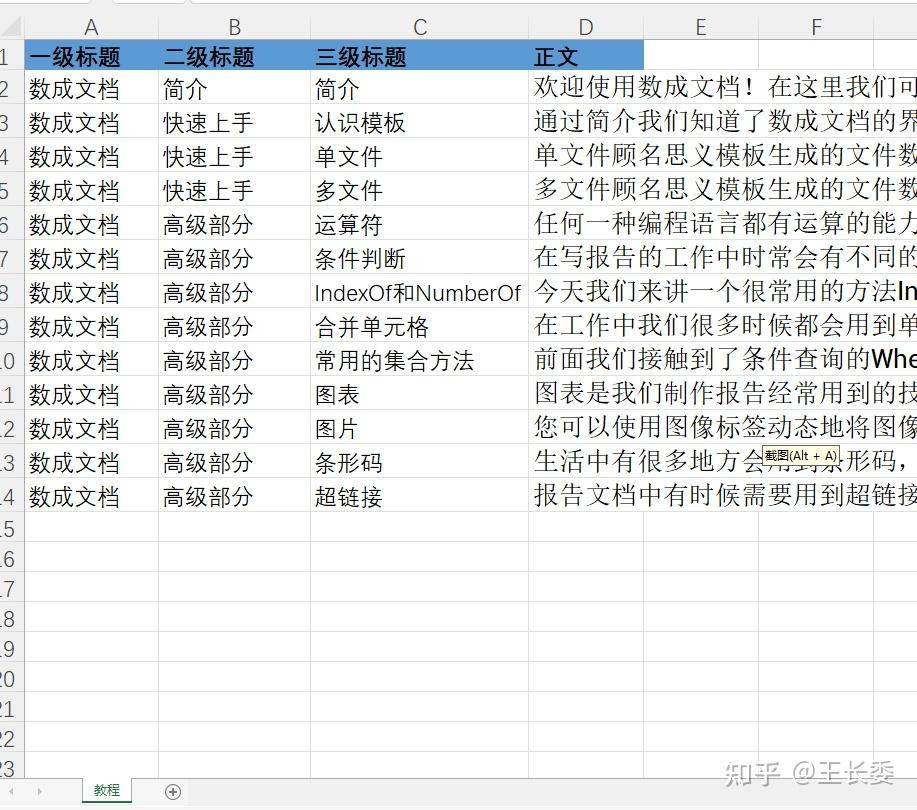
Task: Select body text starting 前面我们接触到了
Action: tap(723, 359)
